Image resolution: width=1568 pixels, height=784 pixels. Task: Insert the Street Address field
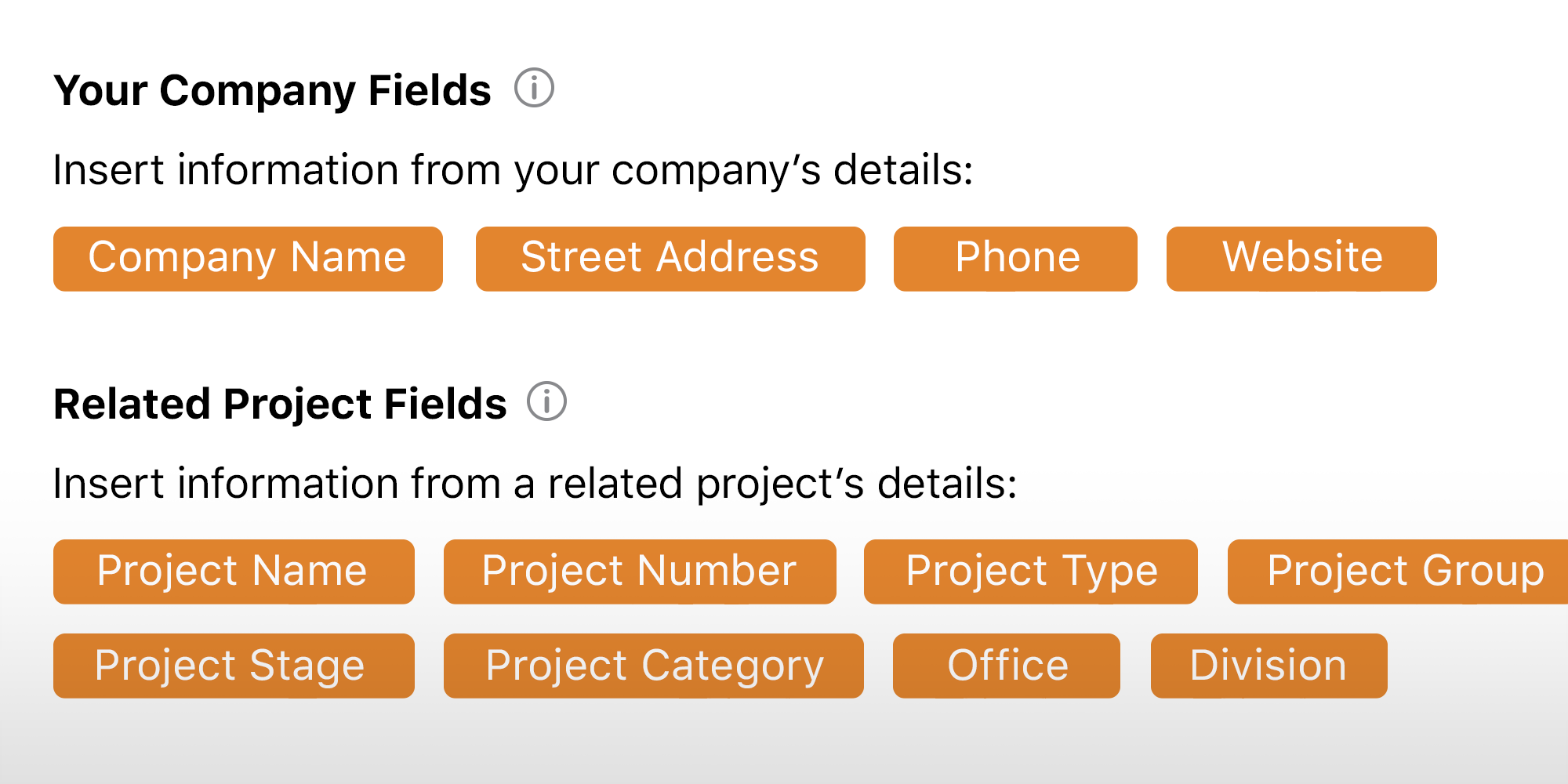[x=670, y=259]
